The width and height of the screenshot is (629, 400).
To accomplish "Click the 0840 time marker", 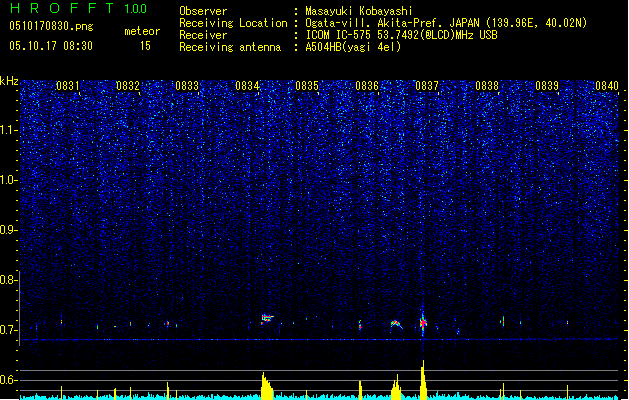I will click(607, 86).
